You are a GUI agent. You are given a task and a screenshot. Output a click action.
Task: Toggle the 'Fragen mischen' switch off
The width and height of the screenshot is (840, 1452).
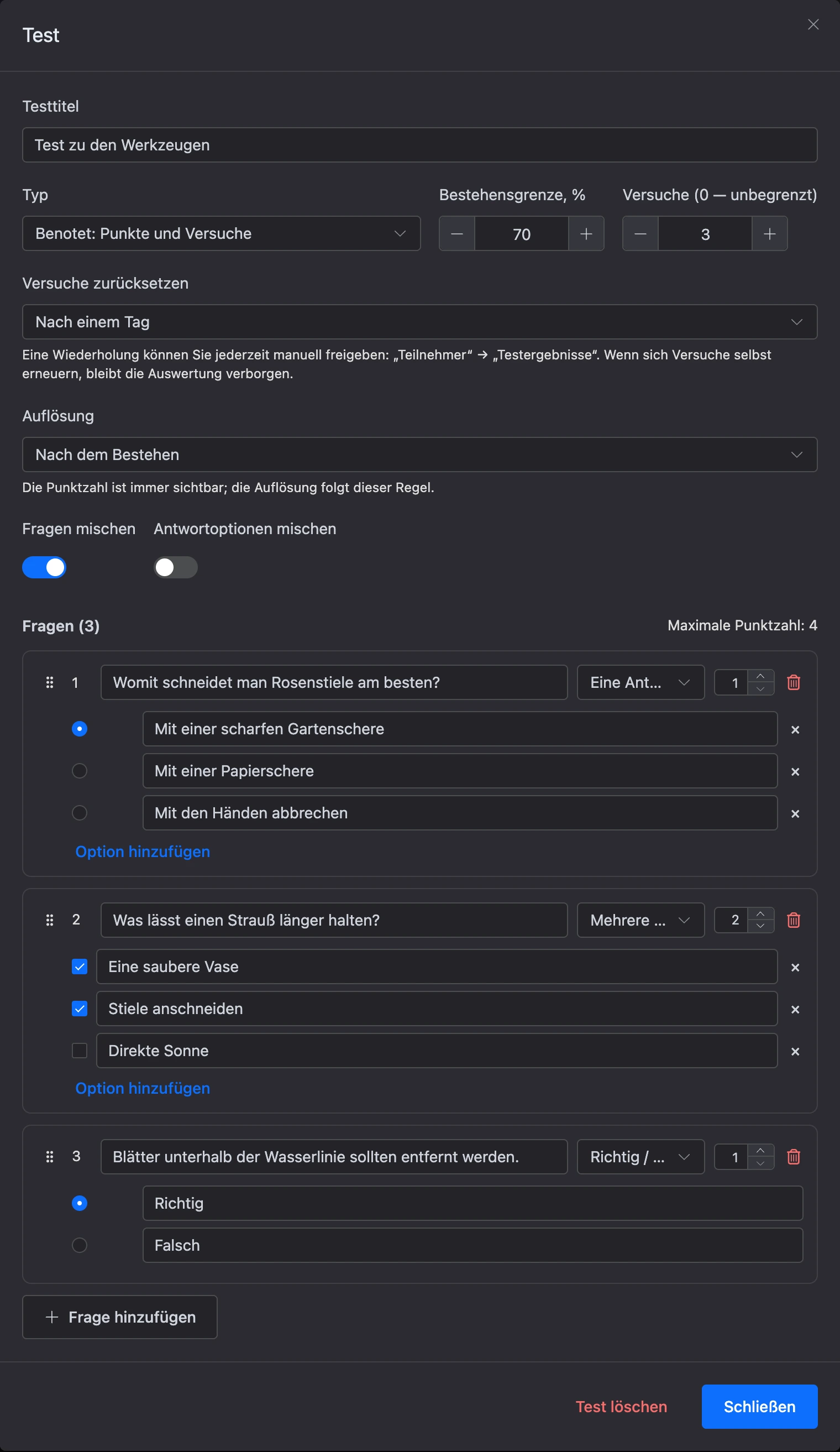(x=44, y=567)
